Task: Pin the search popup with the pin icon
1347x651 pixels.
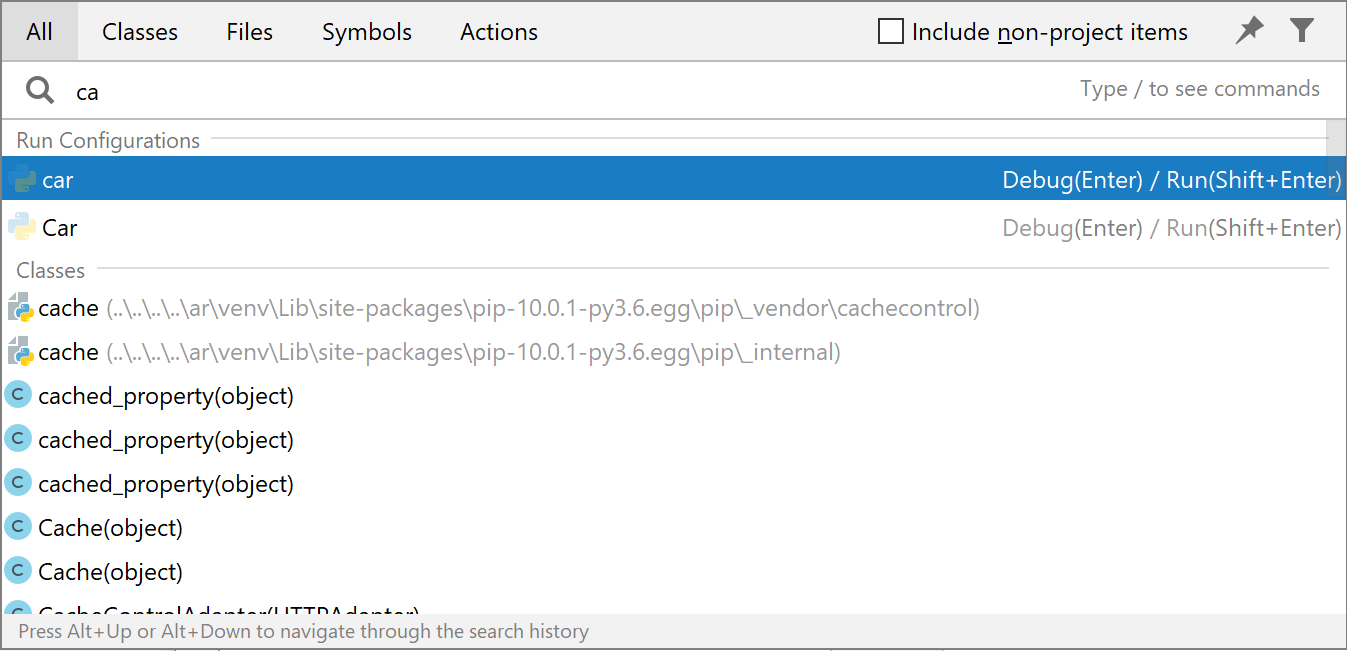Action: click(1249, 31)
